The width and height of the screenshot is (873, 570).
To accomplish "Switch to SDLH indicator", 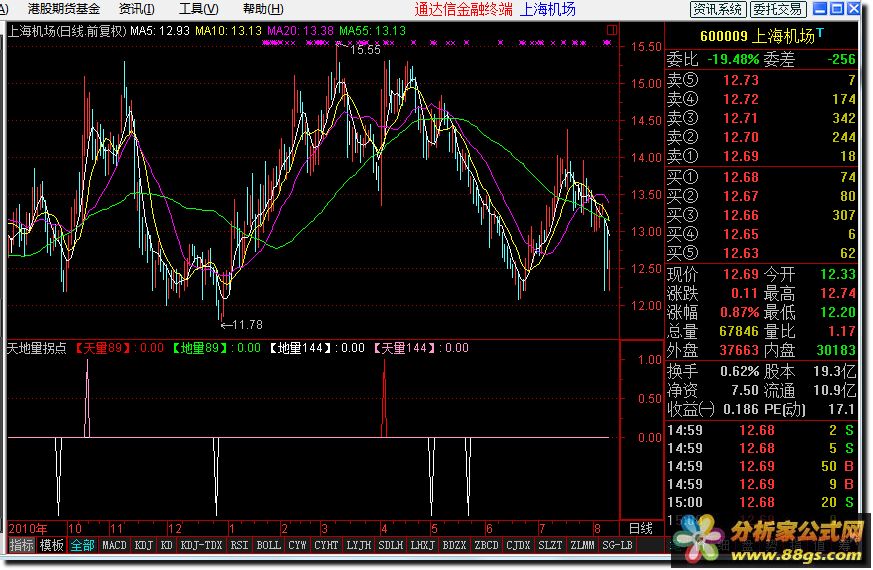I will click(x=391, y=545).
